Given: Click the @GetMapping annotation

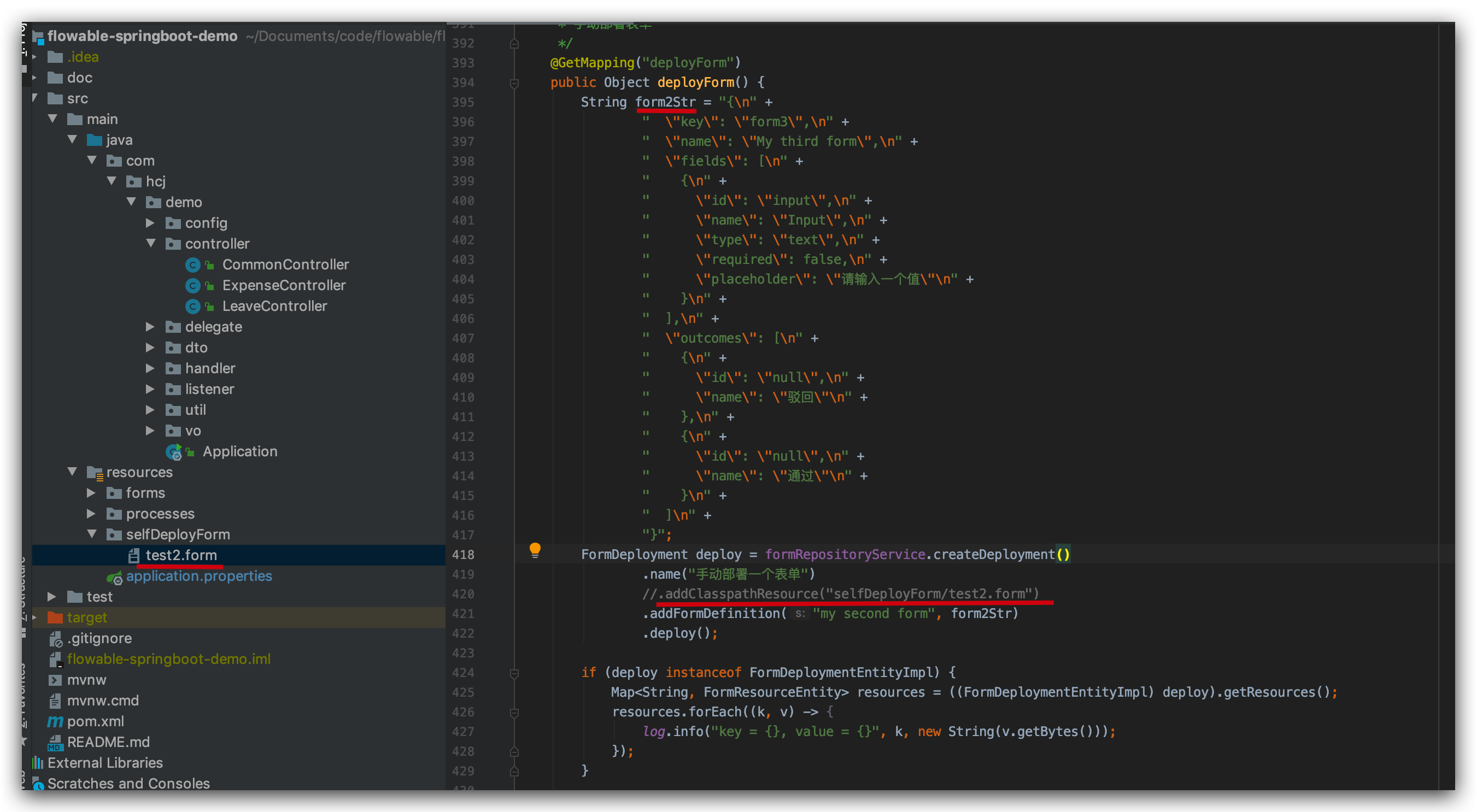Looking at the screenshot, I should 593,62.
